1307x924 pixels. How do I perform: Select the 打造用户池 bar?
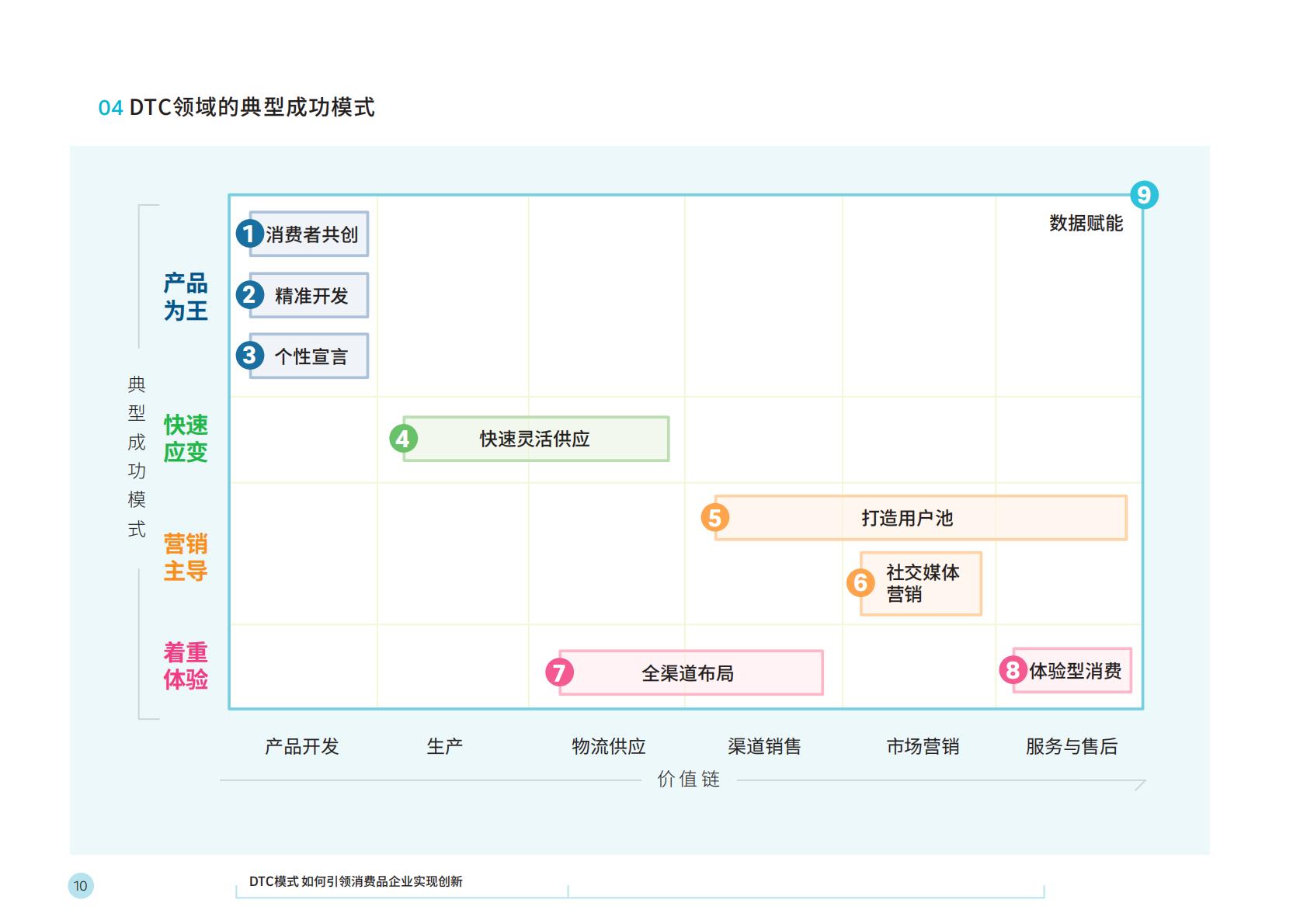click(x=921, y=518)
